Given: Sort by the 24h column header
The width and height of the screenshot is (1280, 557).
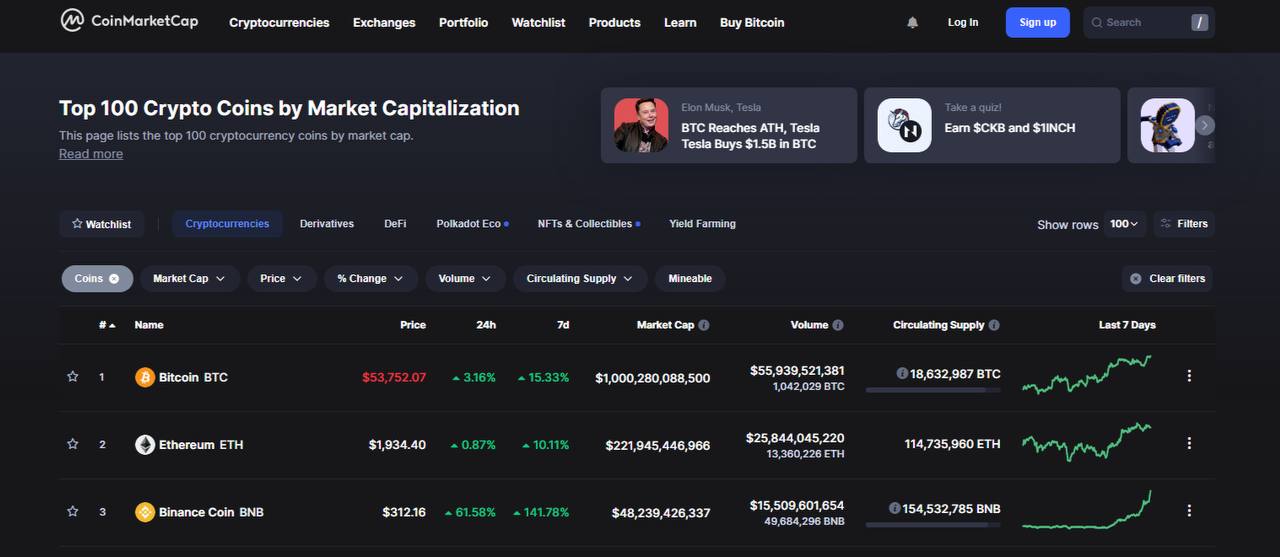Looking at the screenshot, I should (x=486, y=325).
